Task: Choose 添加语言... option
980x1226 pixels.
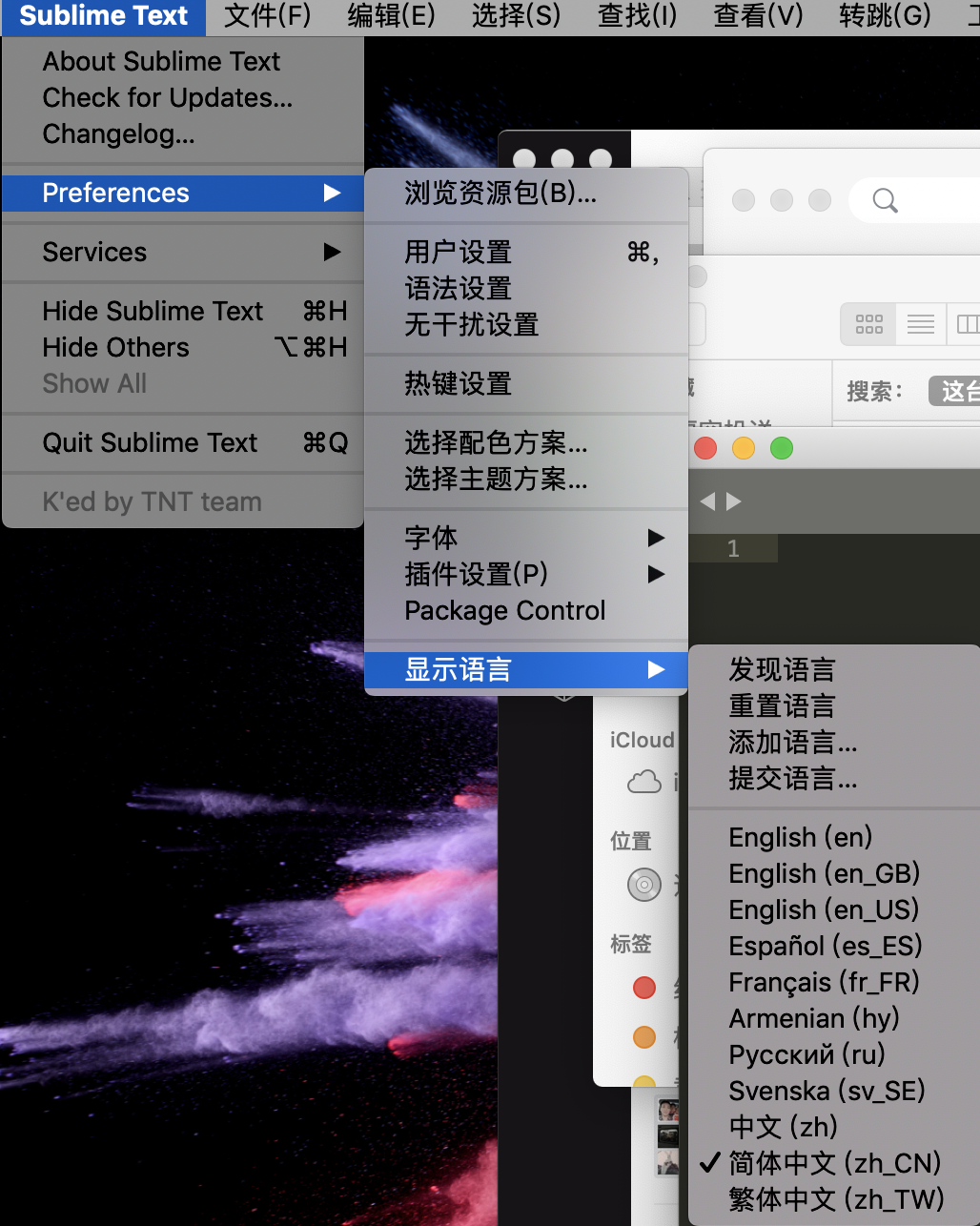Action: [834, 742]
